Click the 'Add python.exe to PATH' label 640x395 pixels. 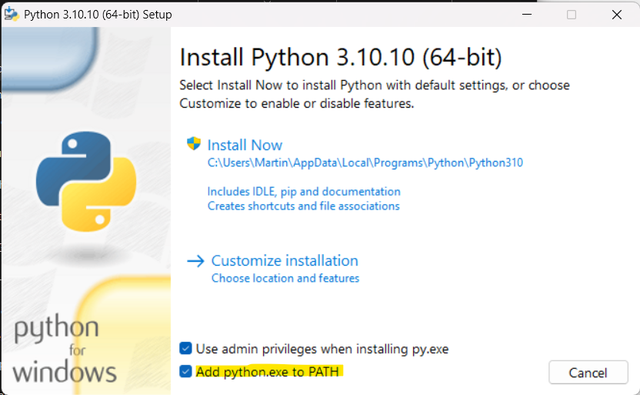pyautogui.click(x=267, y=372)
